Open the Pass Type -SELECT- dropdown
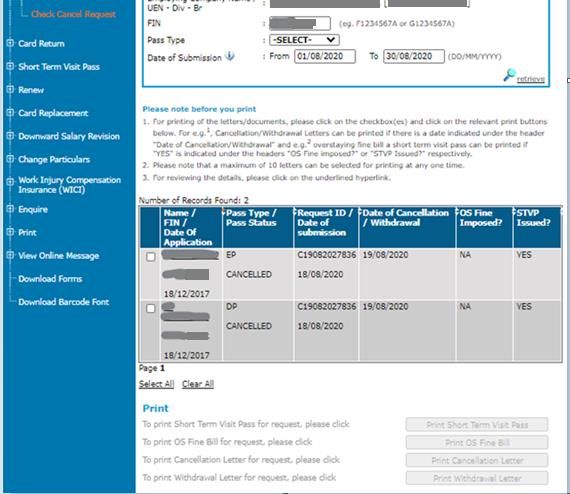Viewport: 570px width, 494px height. click(304, 40)
